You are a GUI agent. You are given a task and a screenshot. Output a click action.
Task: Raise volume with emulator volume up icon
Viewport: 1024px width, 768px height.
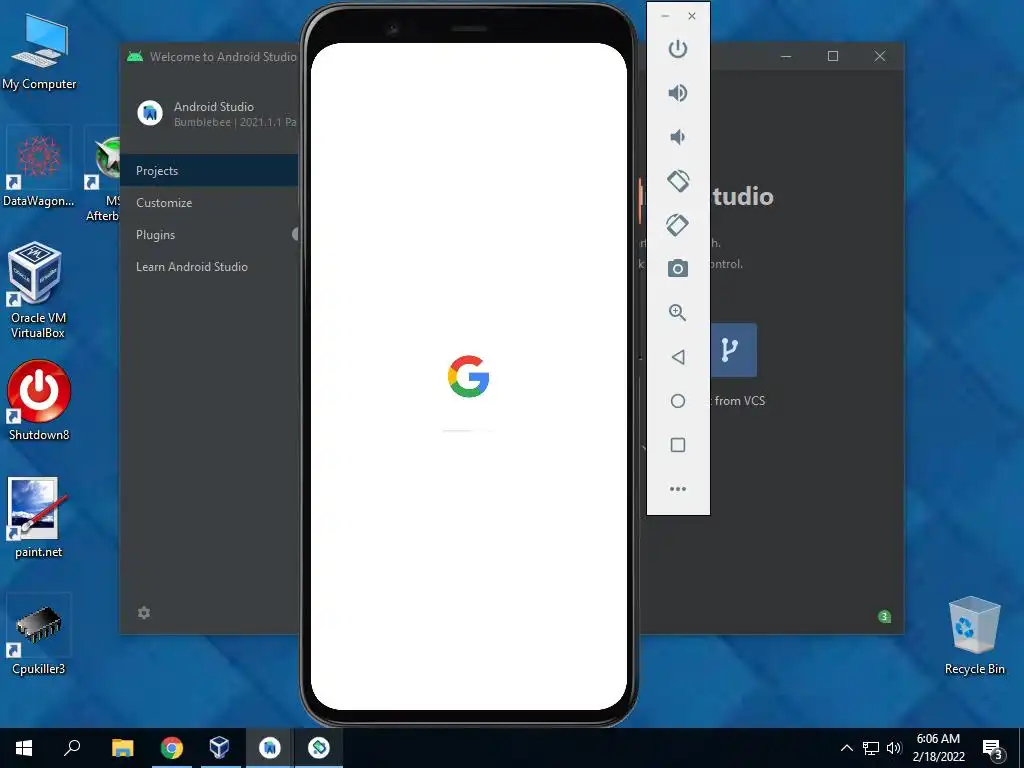point(678,93)
